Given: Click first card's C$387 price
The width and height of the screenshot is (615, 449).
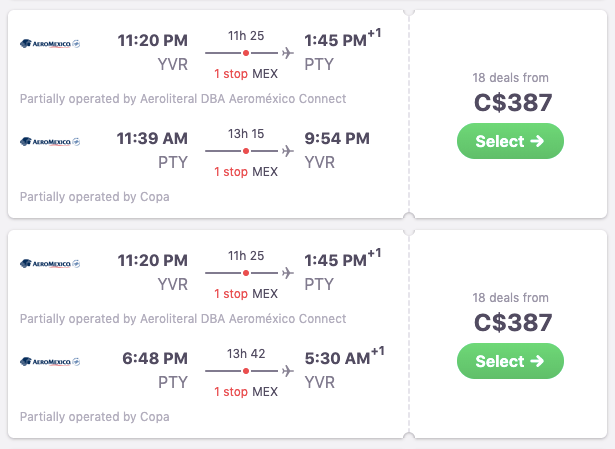Looking at the screenshot, I should click(513, 103).
